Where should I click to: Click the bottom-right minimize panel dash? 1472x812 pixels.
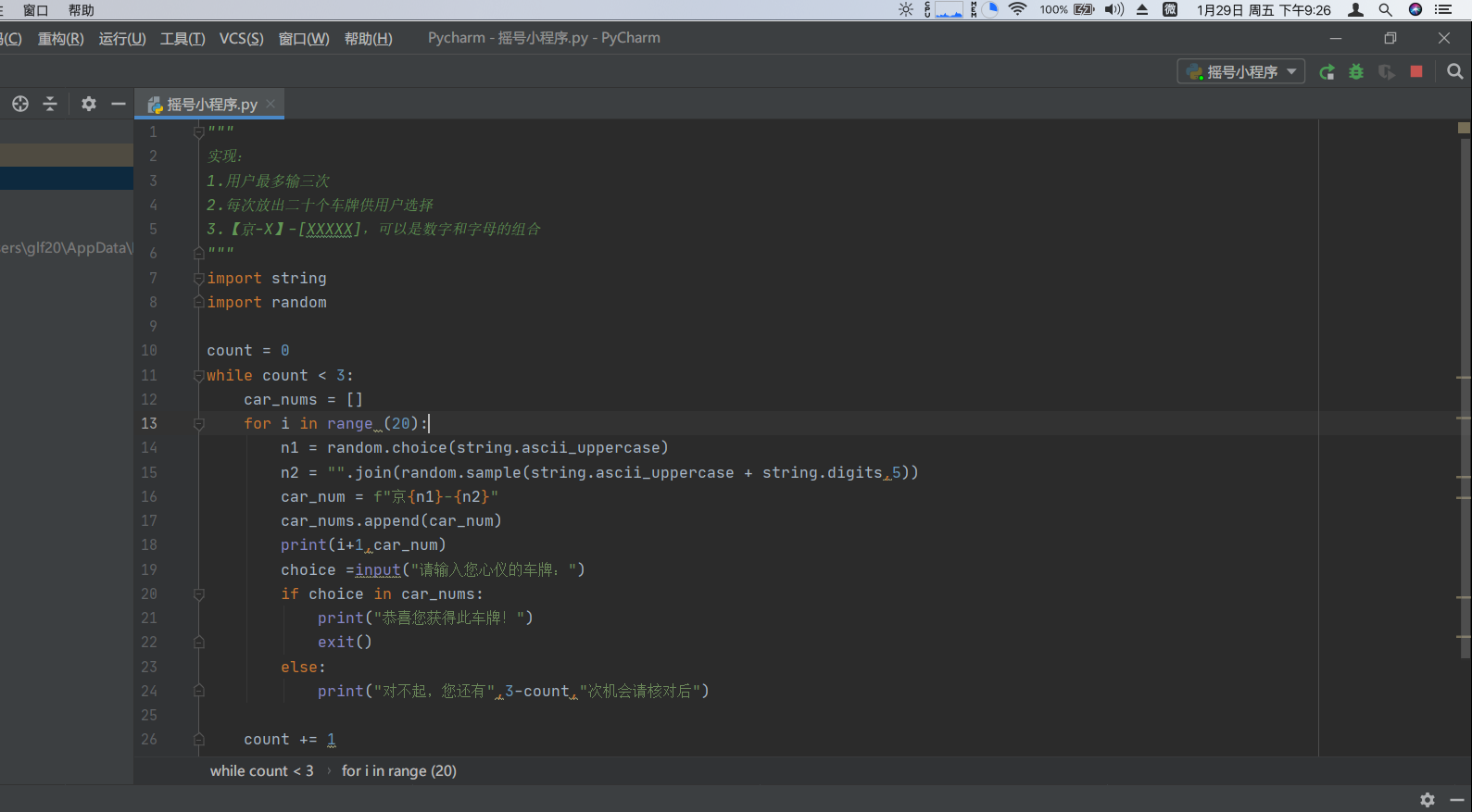point(1457,799)
